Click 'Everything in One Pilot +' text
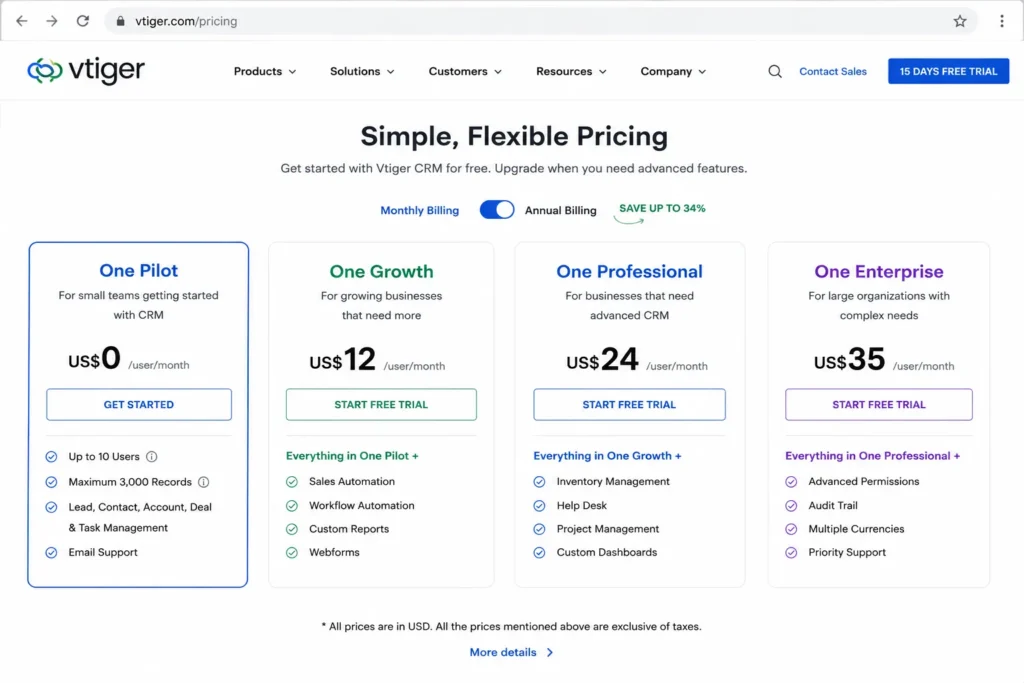This screenshot has width=1024, height=683. pyautogui.click(x=352, y=456)
